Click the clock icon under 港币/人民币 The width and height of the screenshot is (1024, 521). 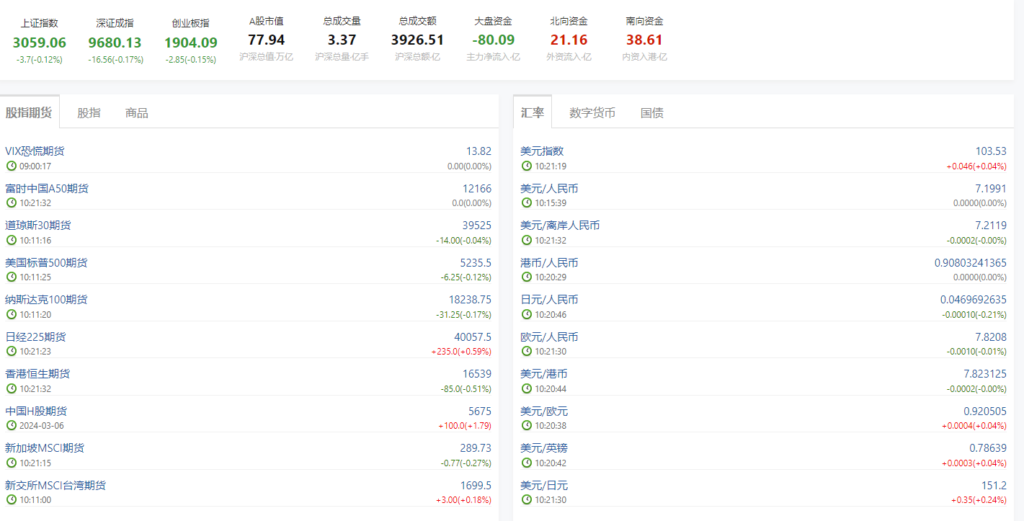click(526, 277)
